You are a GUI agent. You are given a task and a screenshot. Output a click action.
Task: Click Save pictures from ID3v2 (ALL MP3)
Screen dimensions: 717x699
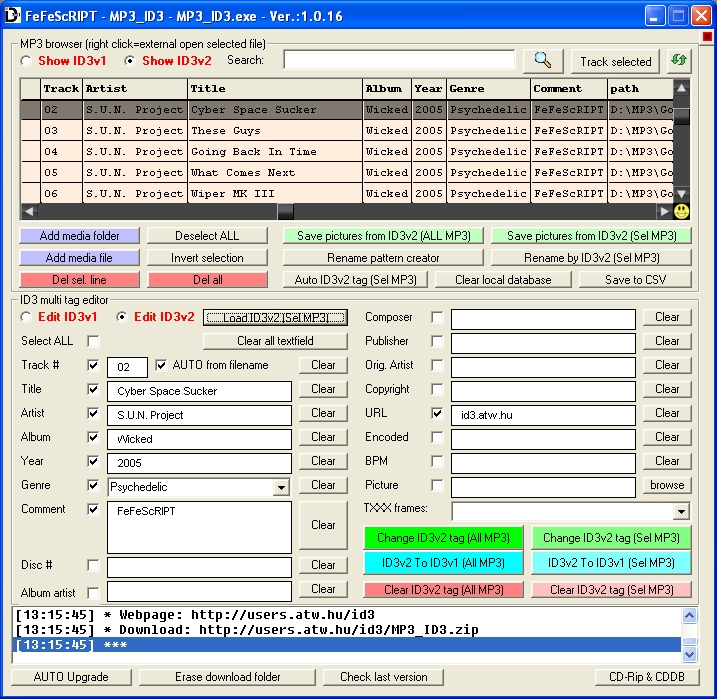(x=383, y=236)
